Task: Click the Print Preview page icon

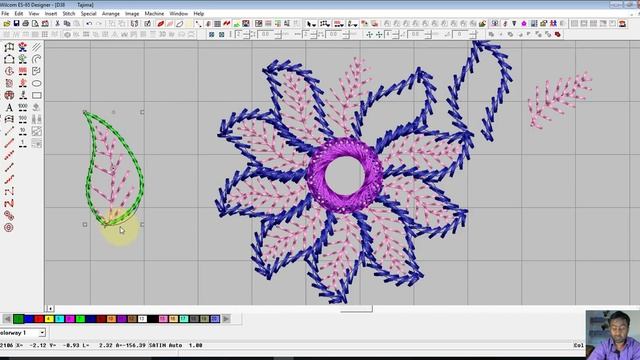Action: (35, 24)
